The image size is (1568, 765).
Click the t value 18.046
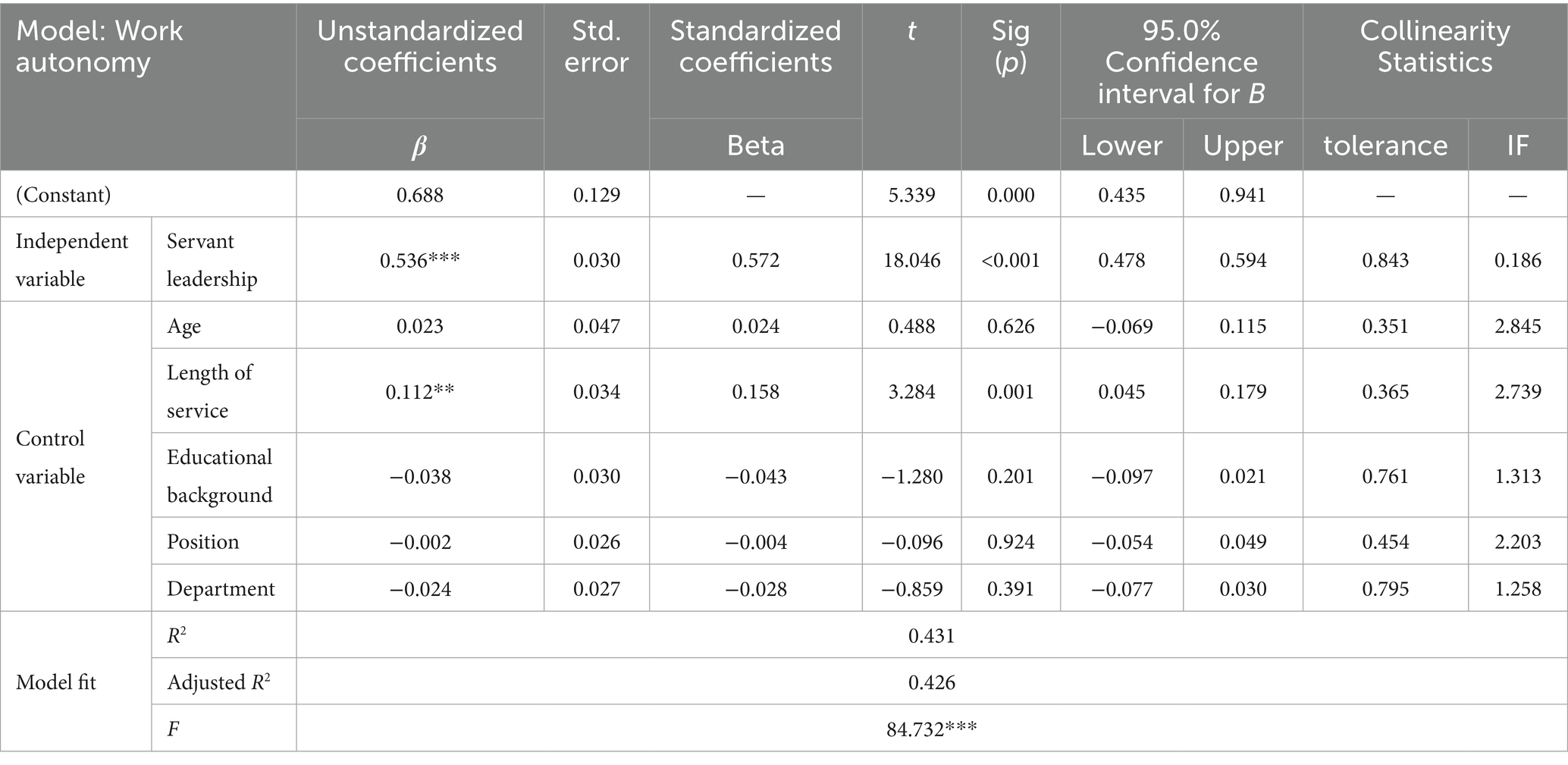pyautogui.click(x=911, y=260)
